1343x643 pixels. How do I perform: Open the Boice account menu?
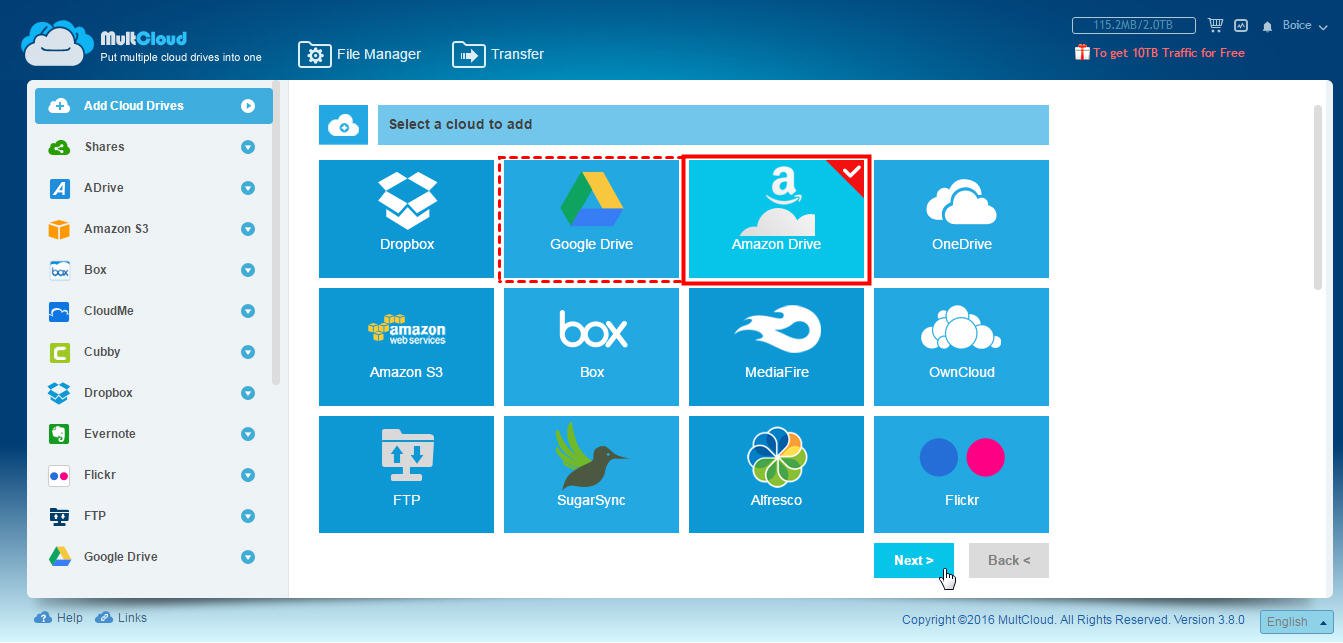[1303, 25]
